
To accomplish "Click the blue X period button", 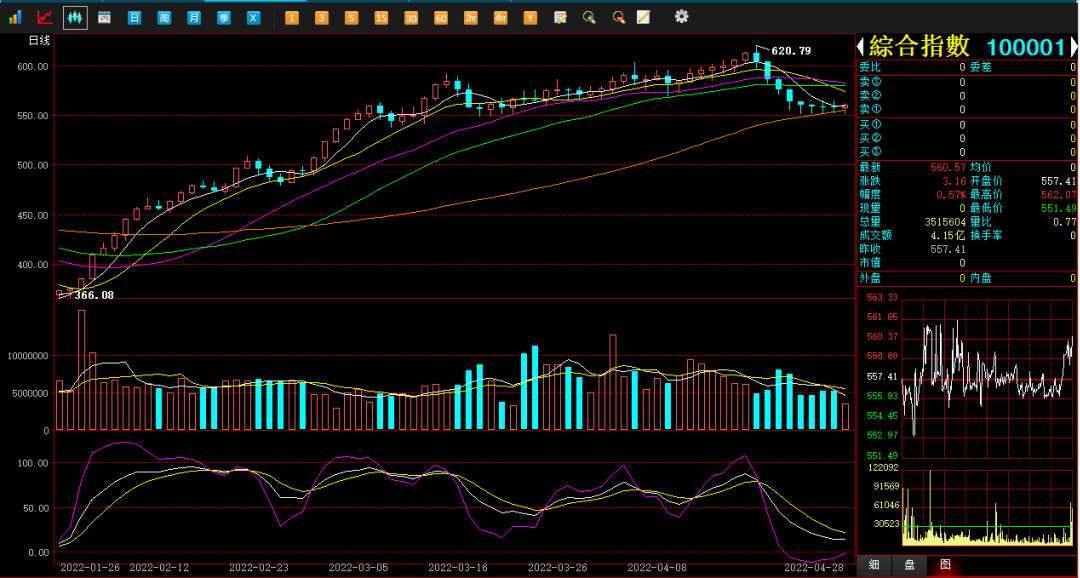I will tap(253, 18).
